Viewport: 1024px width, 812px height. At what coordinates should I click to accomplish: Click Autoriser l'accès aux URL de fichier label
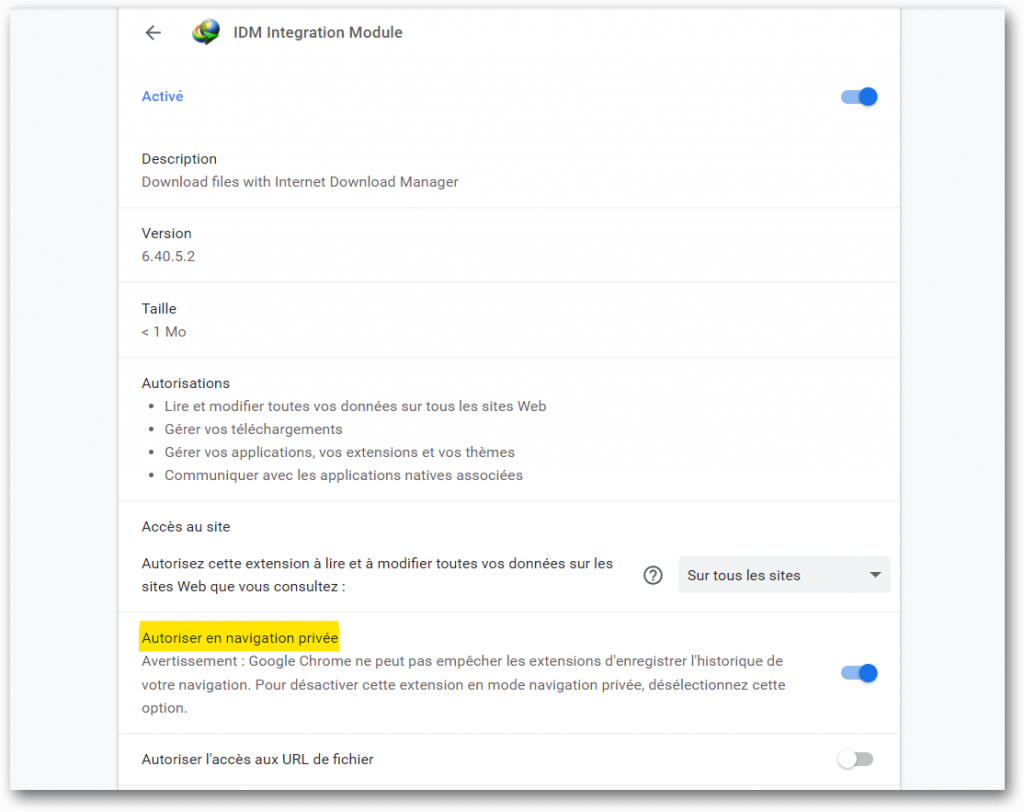(257, 759)
